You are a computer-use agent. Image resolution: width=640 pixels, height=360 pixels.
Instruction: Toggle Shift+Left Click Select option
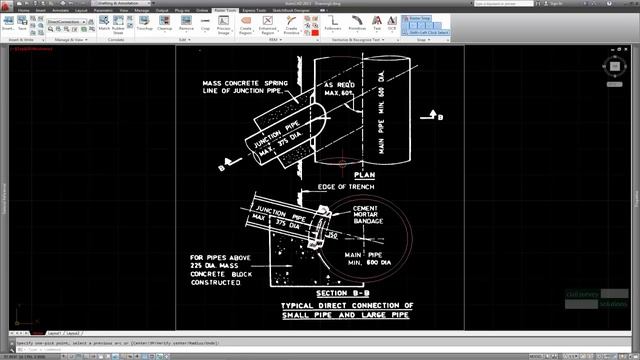coord(426,32)
